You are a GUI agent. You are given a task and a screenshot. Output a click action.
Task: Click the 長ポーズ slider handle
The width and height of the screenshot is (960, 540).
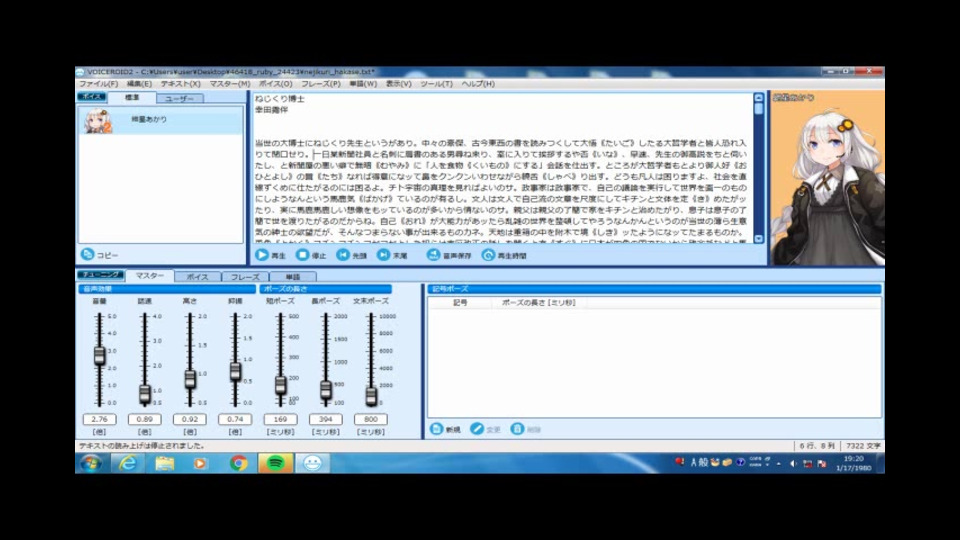pyautogui.click(x=326, y=389)
